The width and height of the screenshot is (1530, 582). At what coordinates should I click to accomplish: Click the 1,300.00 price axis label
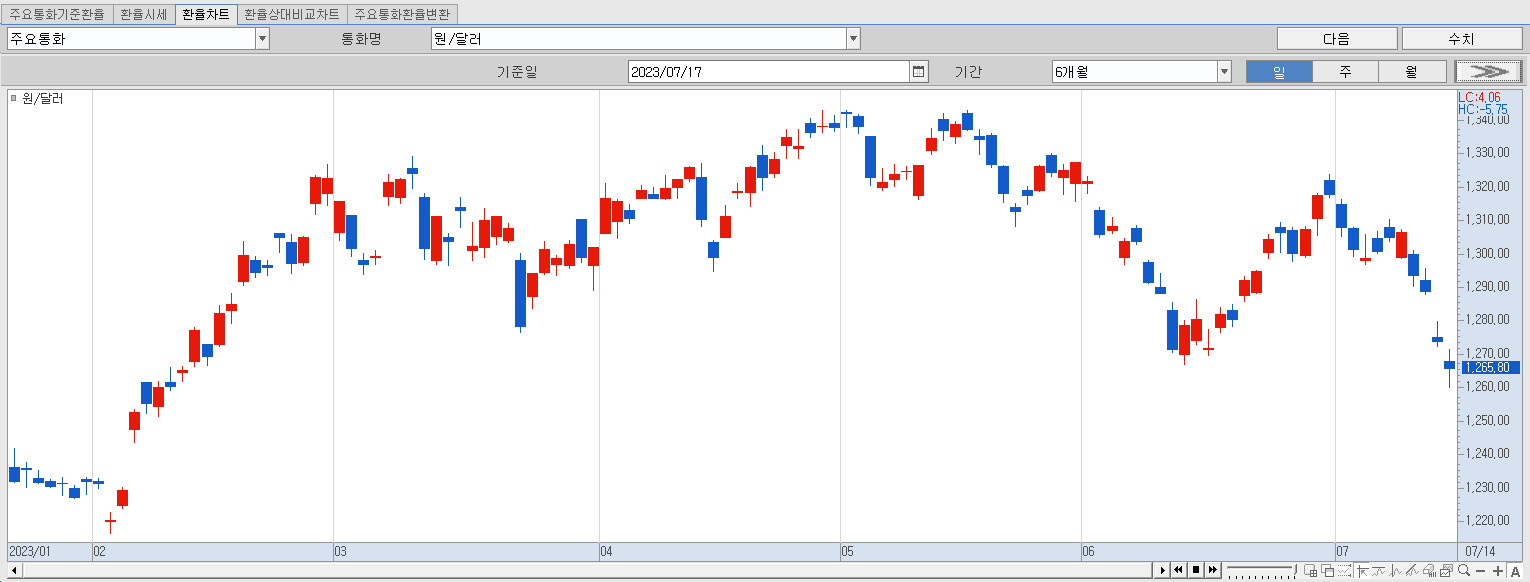tap(1487, 253)
